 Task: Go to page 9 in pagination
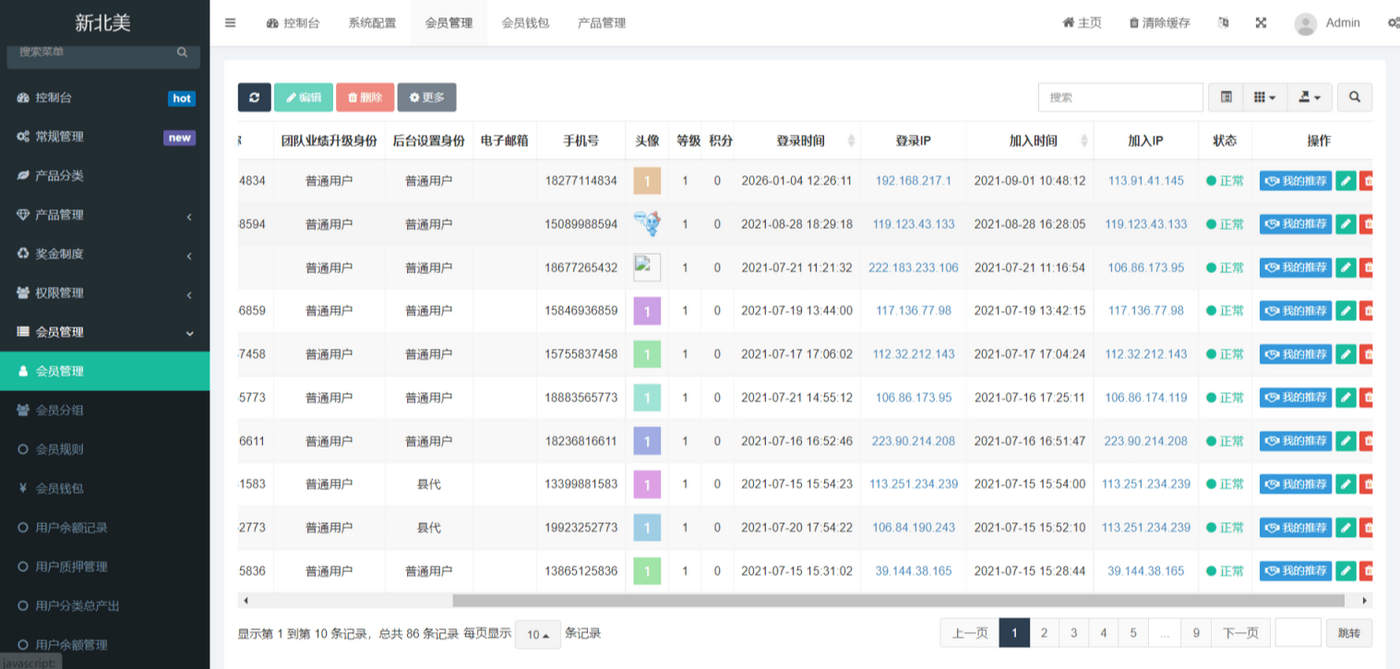point(1196,633)
